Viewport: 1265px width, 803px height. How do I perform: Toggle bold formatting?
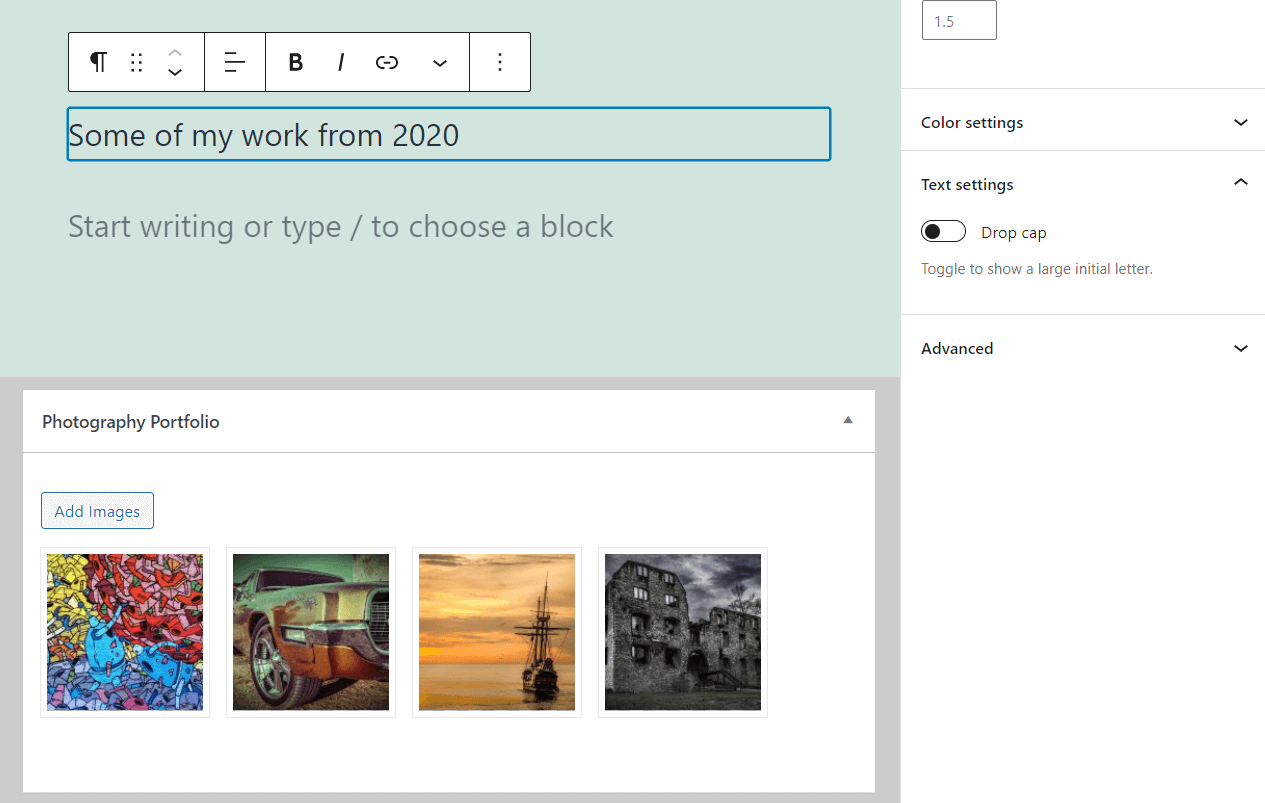tap(296, 62)
